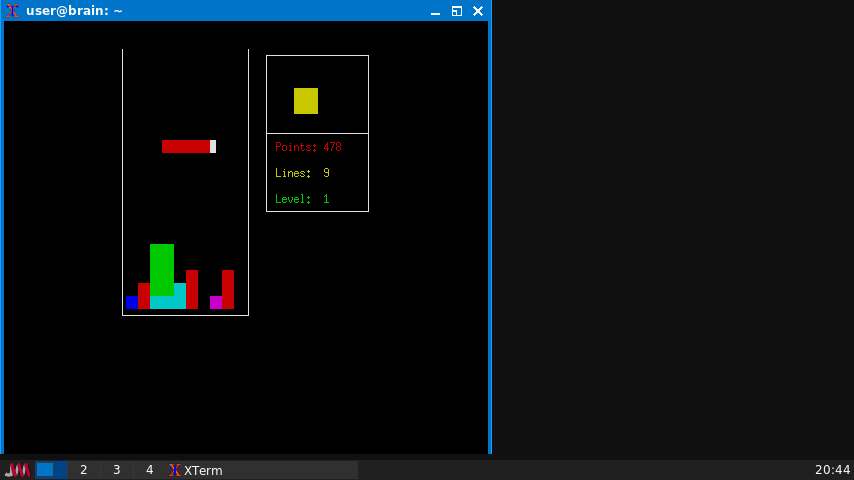Click the cyan block at the stack bottom

click(168, 302)
